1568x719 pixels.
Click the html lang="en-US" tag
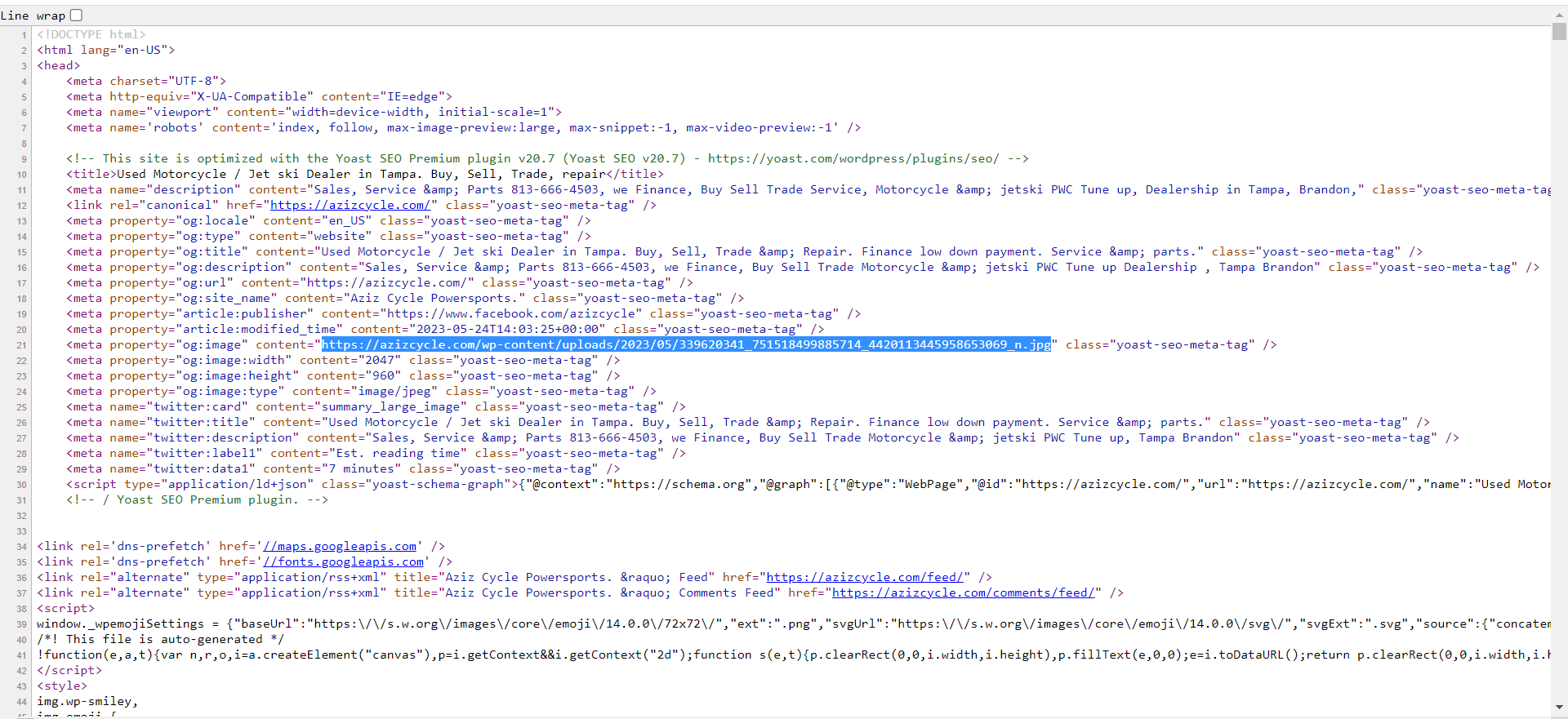[105, 50]
